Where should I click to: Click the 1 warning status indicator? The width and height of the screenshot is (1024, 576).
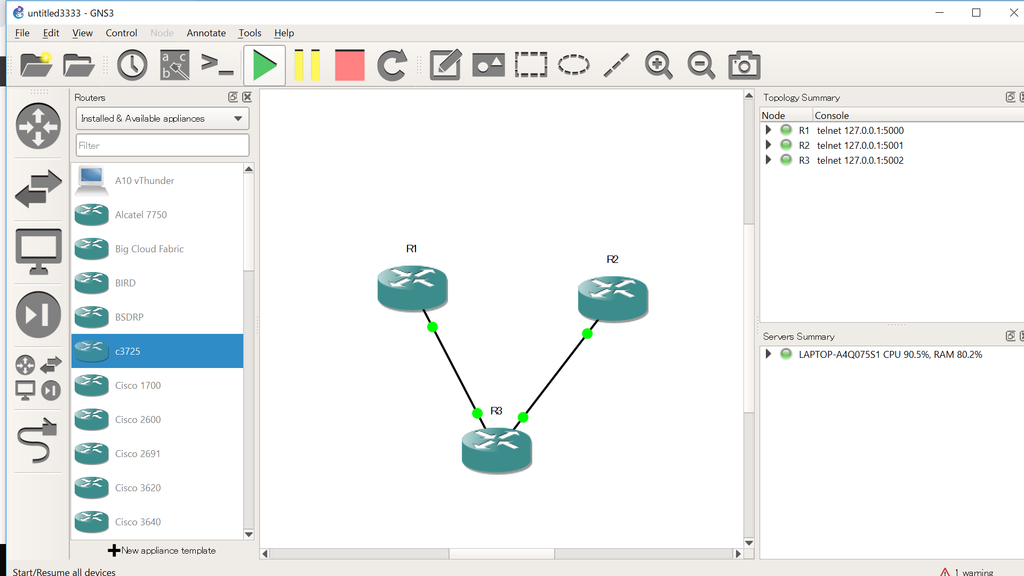[967, 572]
